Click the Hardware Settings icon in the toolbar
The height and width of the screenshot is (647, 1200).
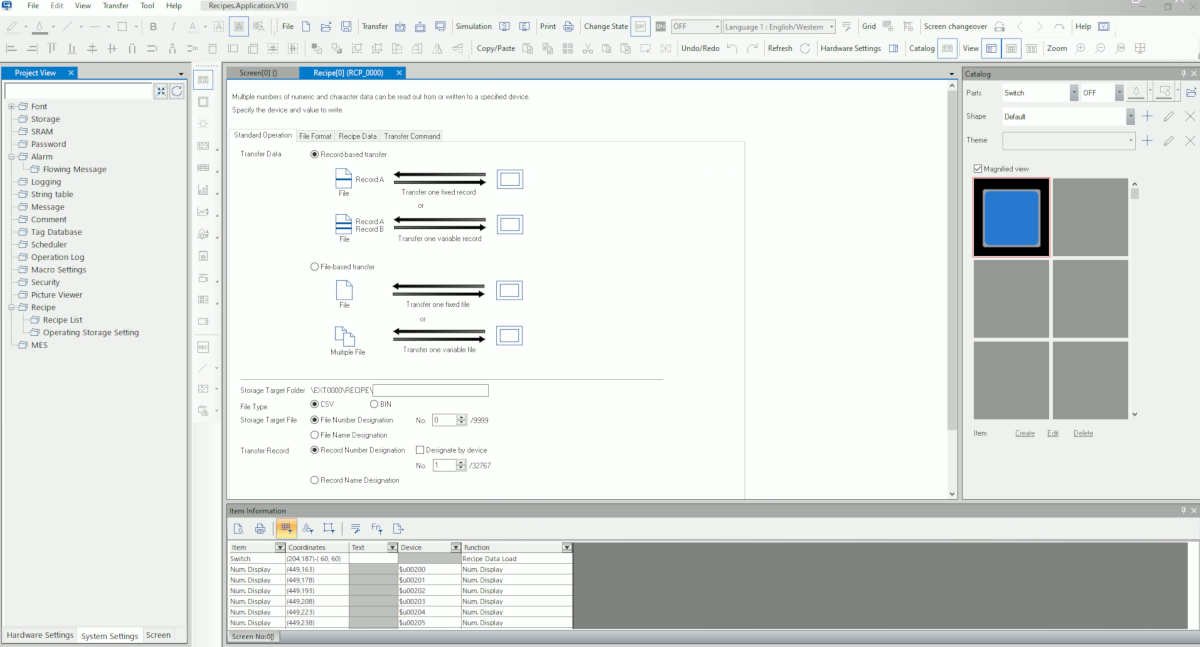pos(895,48)
